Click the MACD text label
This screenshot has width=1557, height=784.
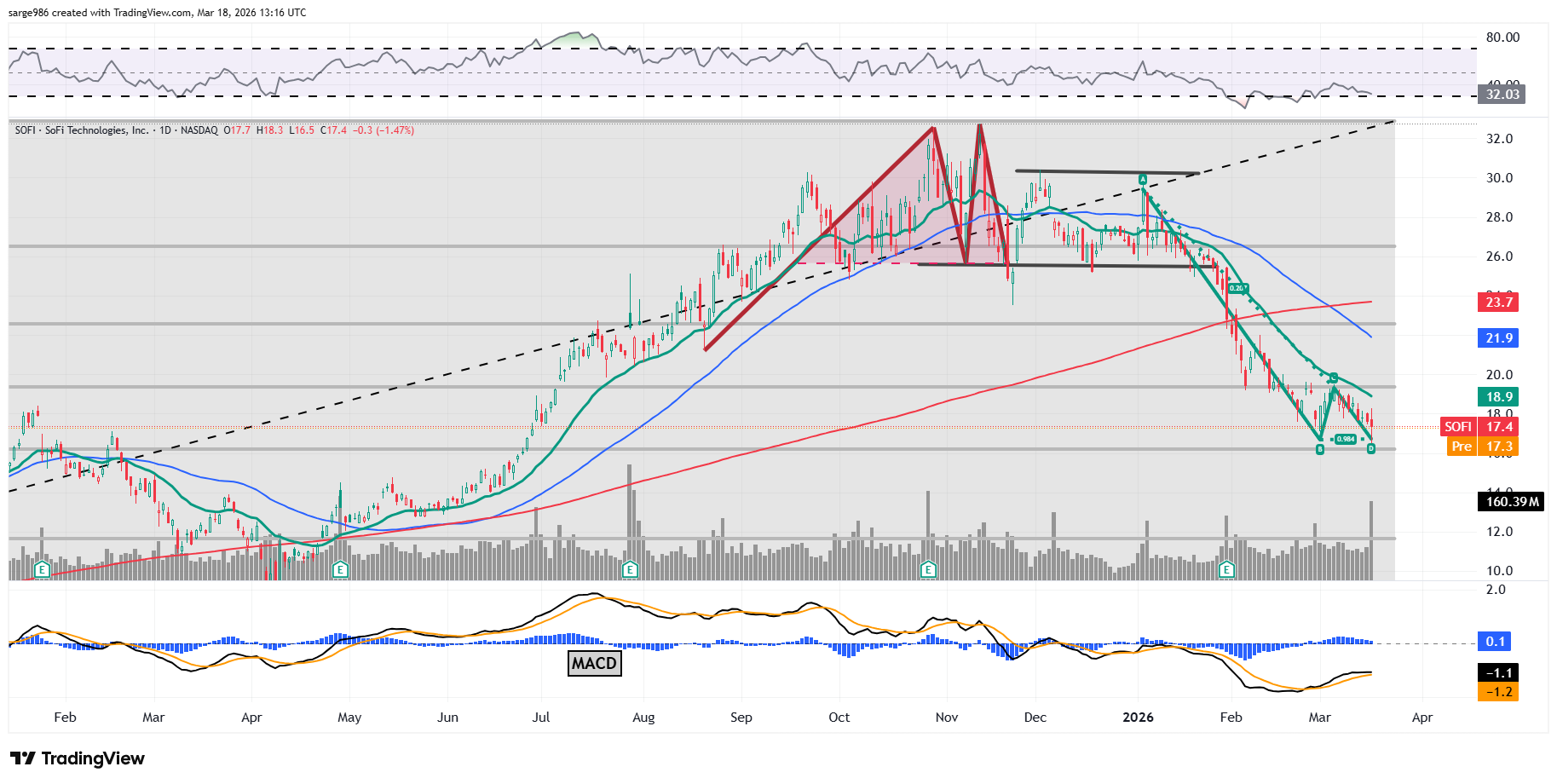[594, 663]
